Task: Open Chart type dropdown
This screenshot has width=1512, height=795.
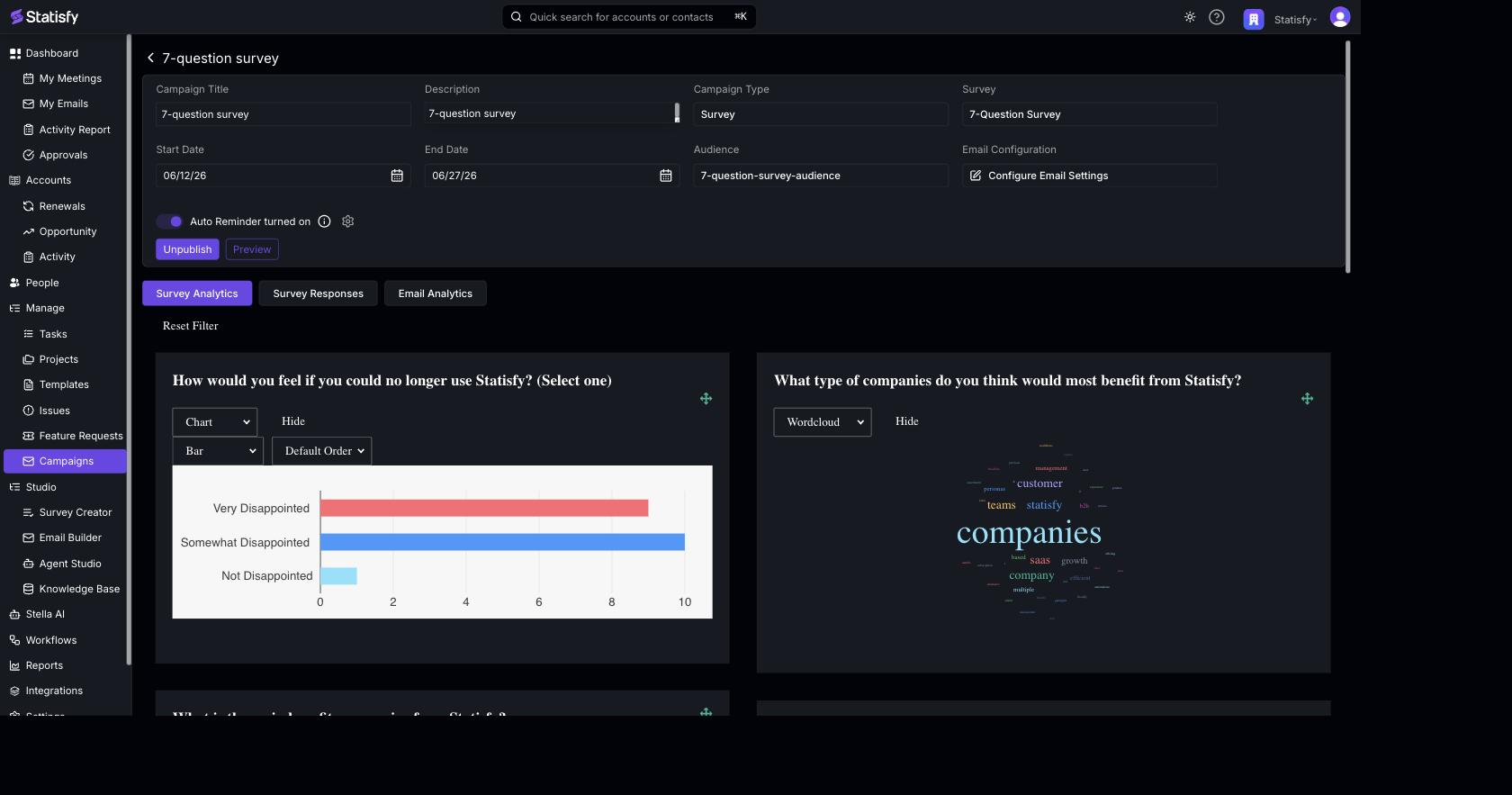Action: [x=214, y=422]
